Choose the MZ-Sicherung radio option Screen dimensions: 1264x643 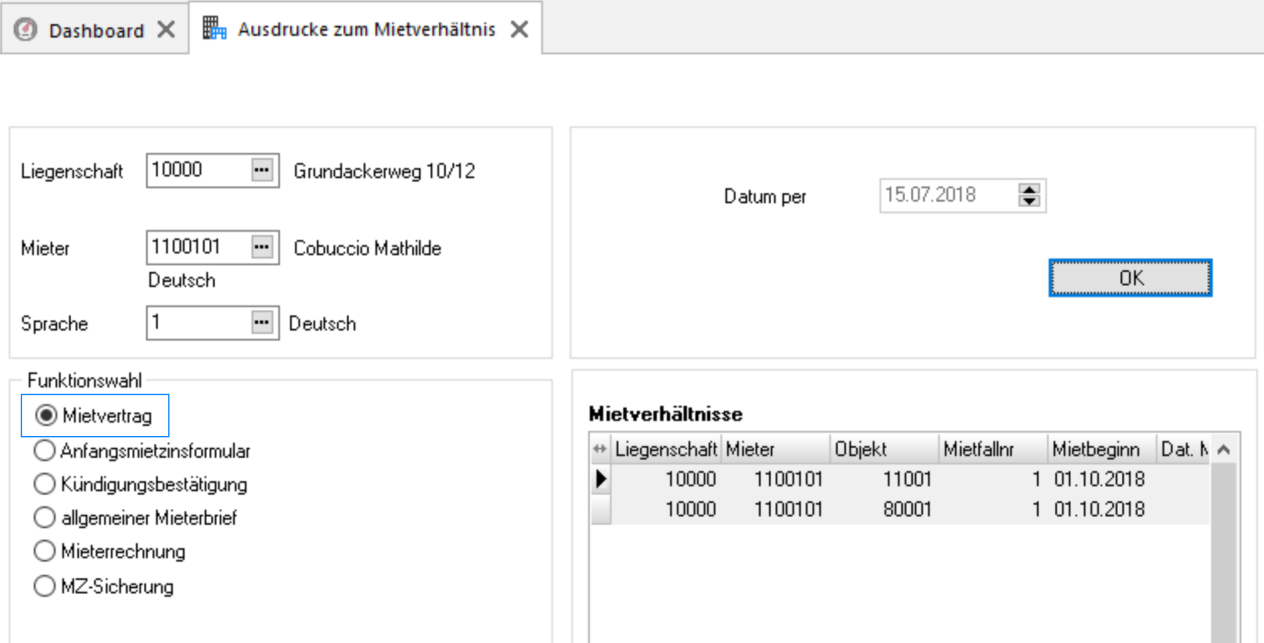[x=103, y=586]
